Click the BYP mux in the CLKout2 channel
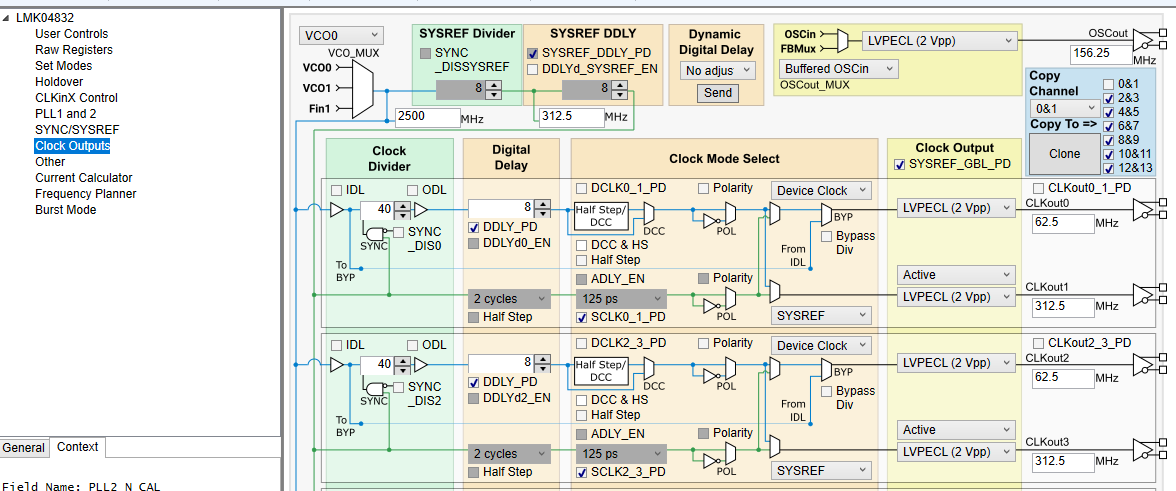 click(x=826, y=370)
